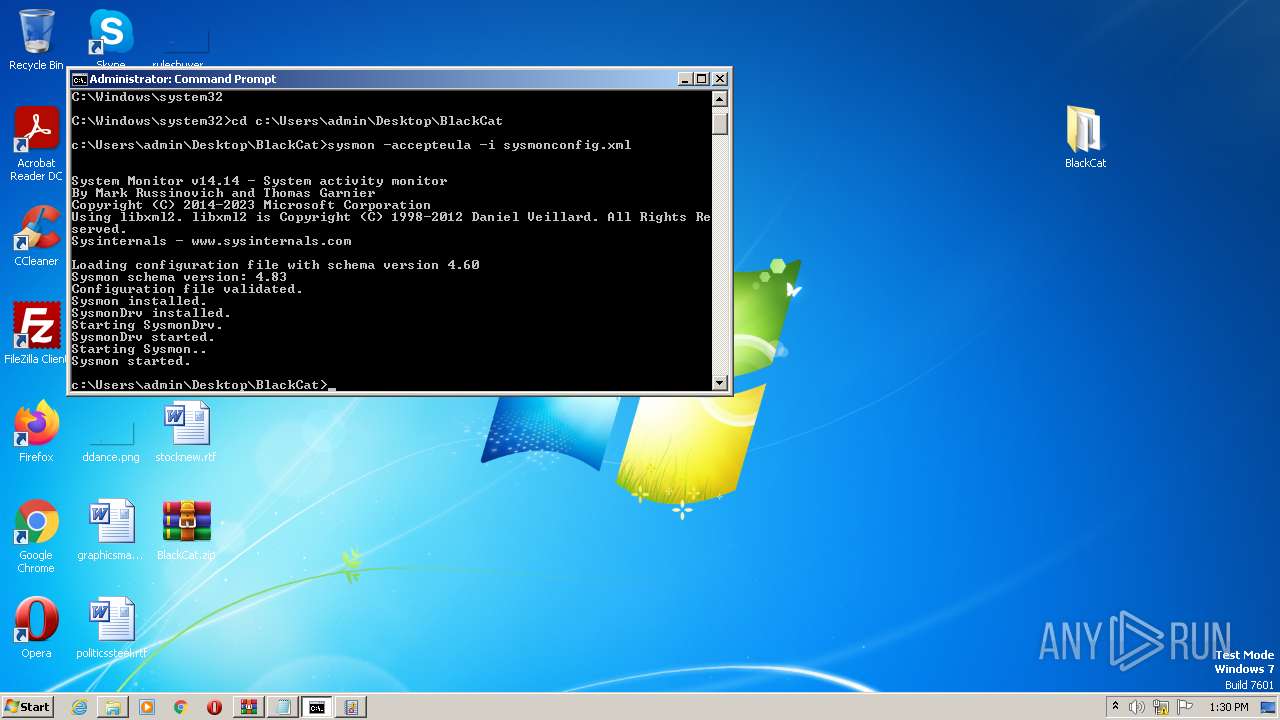This screenshot has height=720, width=1280.
Task: Launch Firefox from the desktop
Action: 36,432
